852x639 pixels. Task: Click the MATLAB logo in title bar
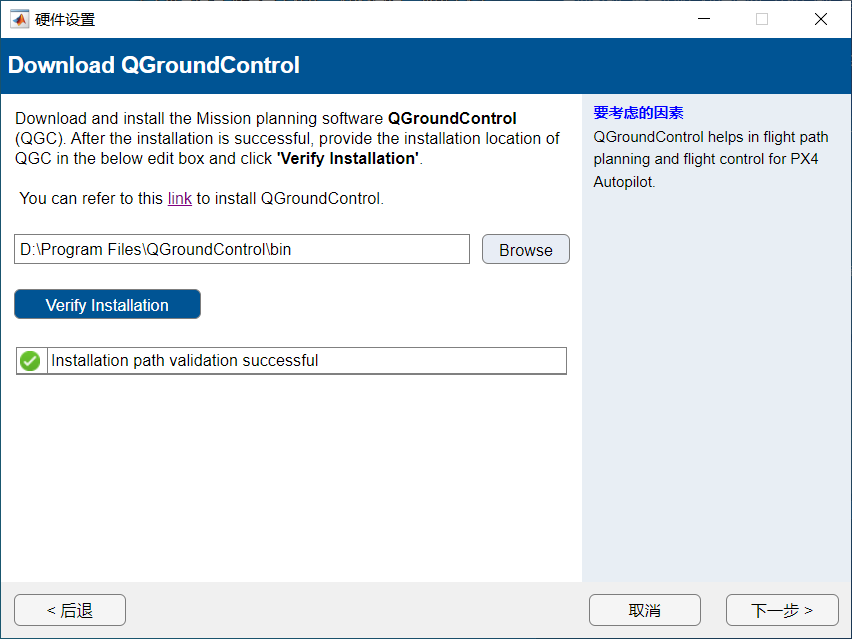(x=19, y=19)
